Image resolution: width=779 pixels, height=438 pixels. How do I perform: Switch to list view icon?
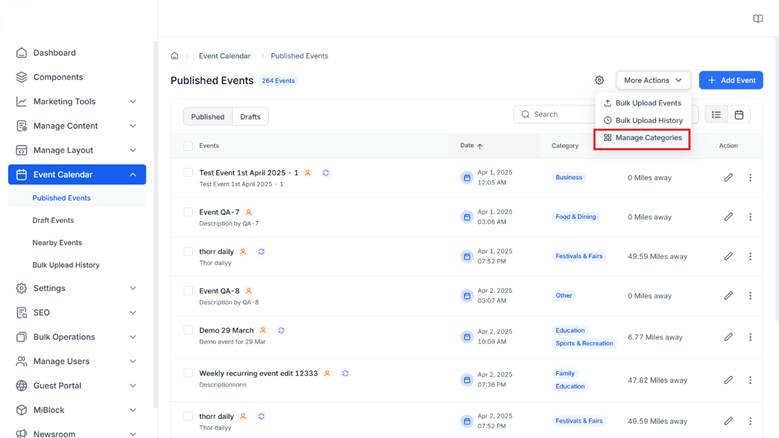[716, 115]
